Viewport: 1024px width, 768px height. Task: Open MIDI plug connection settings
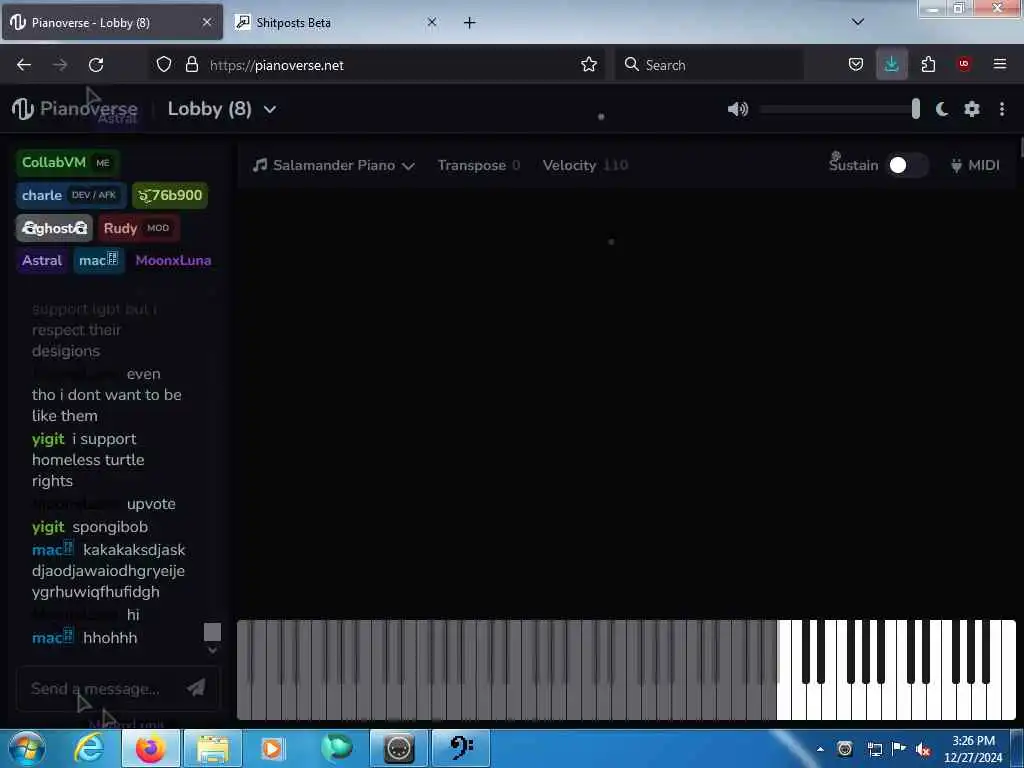click(x=975, y=165)
